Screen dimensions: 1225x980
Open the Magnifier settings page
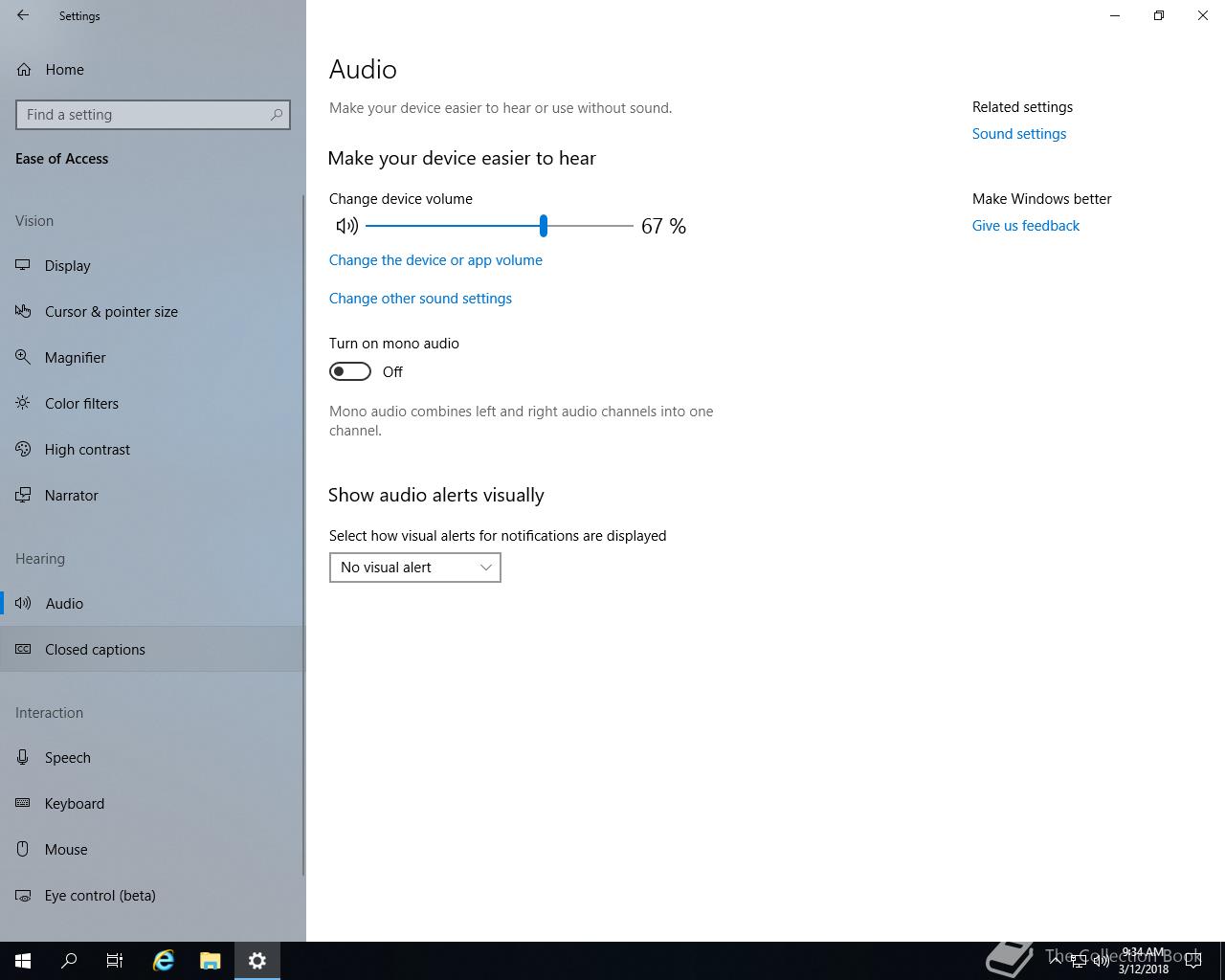[x=153, y=358]
